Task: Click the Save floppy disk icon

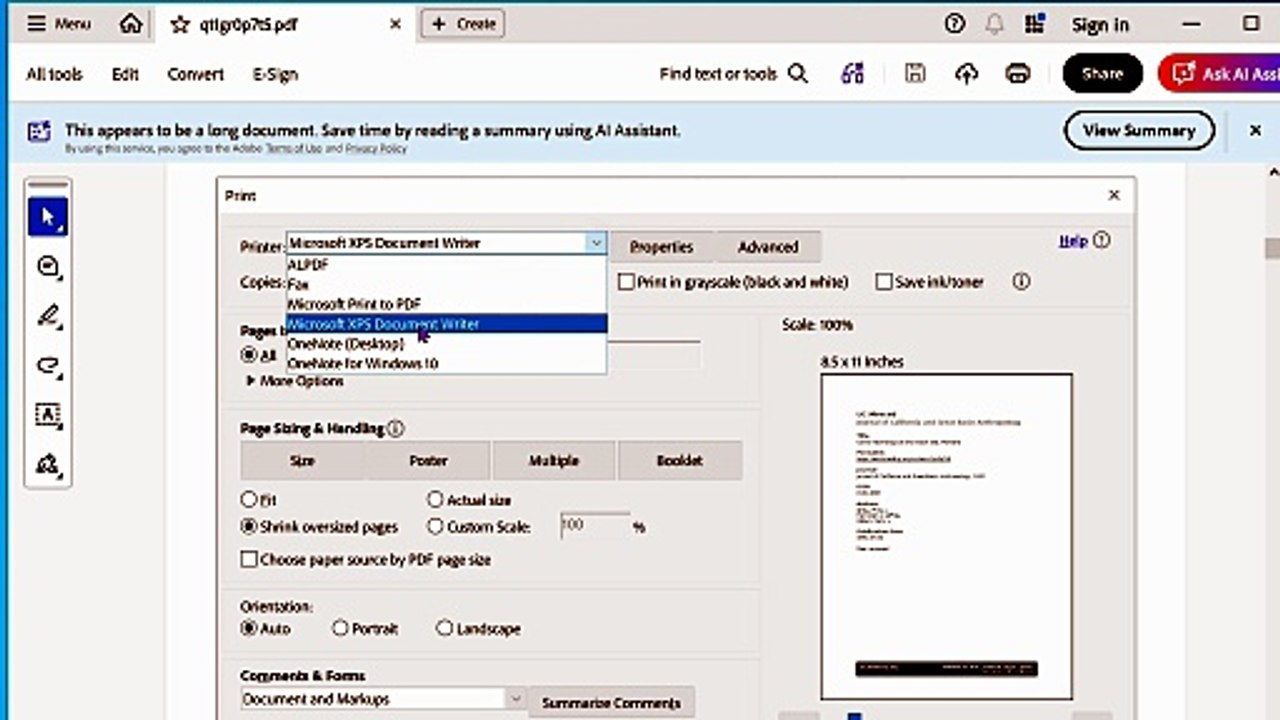Action: [914, 73]
